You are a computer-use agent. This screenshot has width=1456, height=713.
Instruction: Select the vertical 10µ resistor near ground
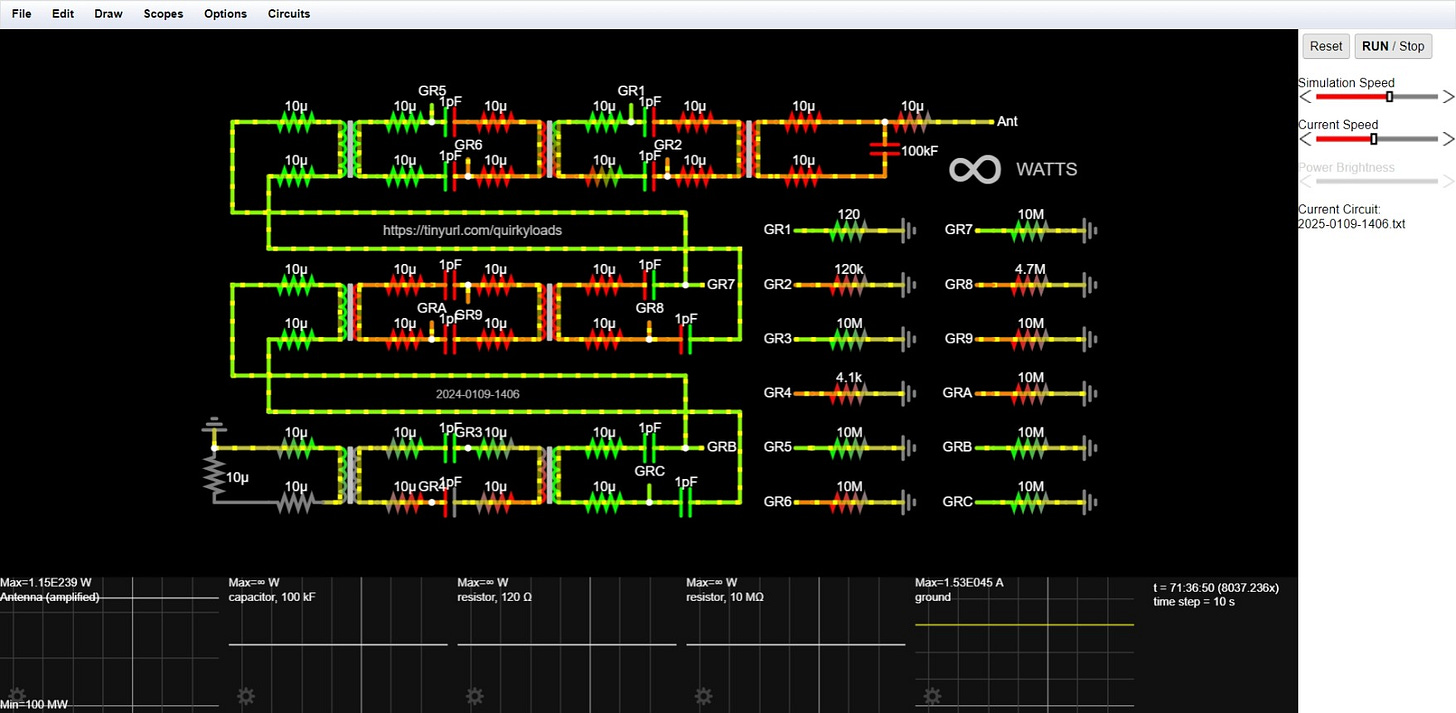click(x=213, y=476)
